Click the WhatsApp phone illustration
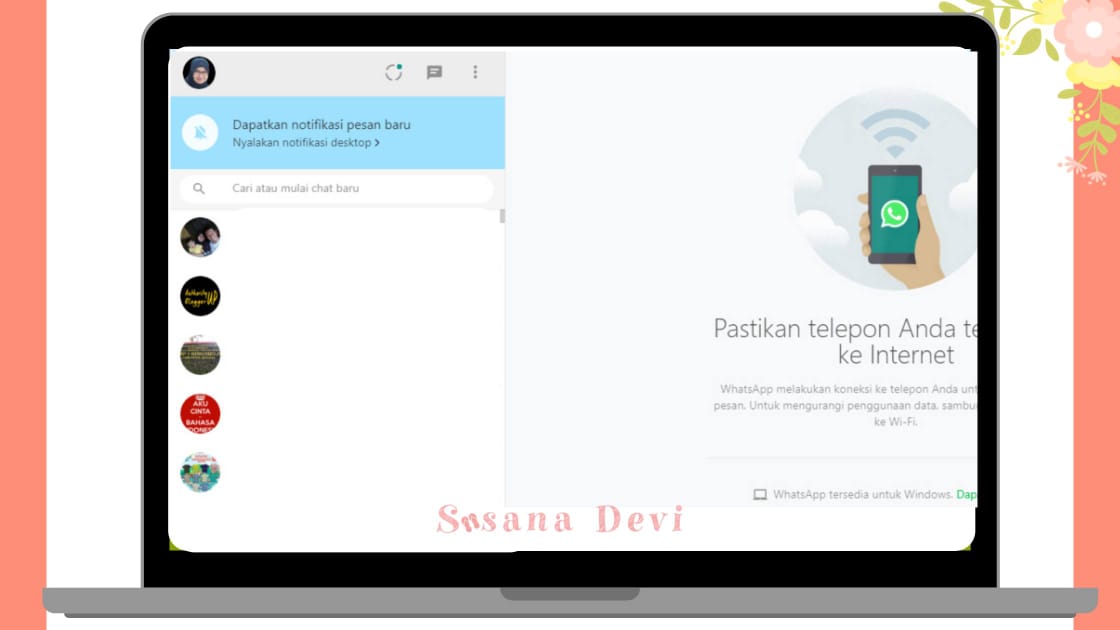 [886, 189]
